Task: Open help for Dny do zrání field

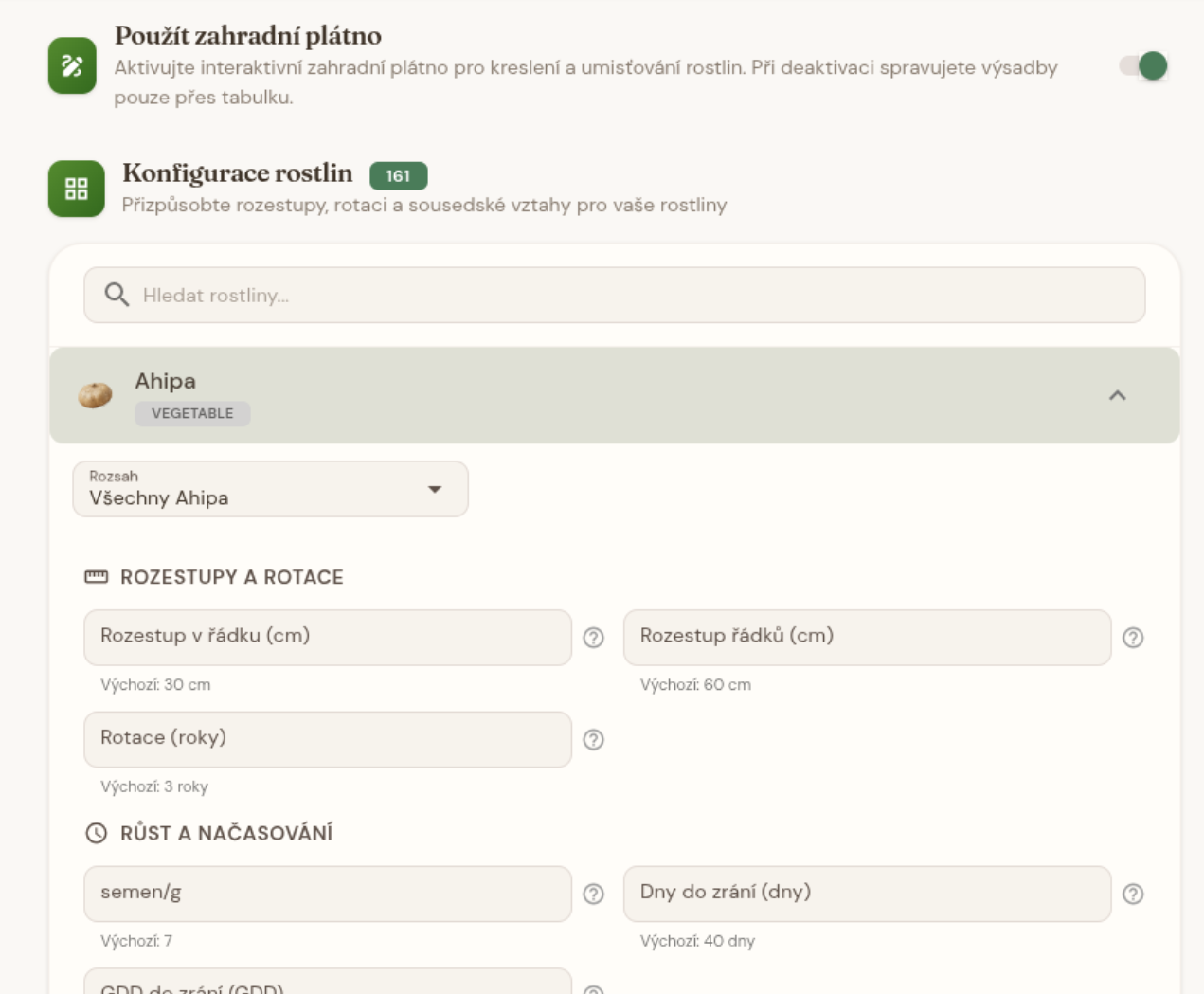Action: click(x=1133, y=894)
